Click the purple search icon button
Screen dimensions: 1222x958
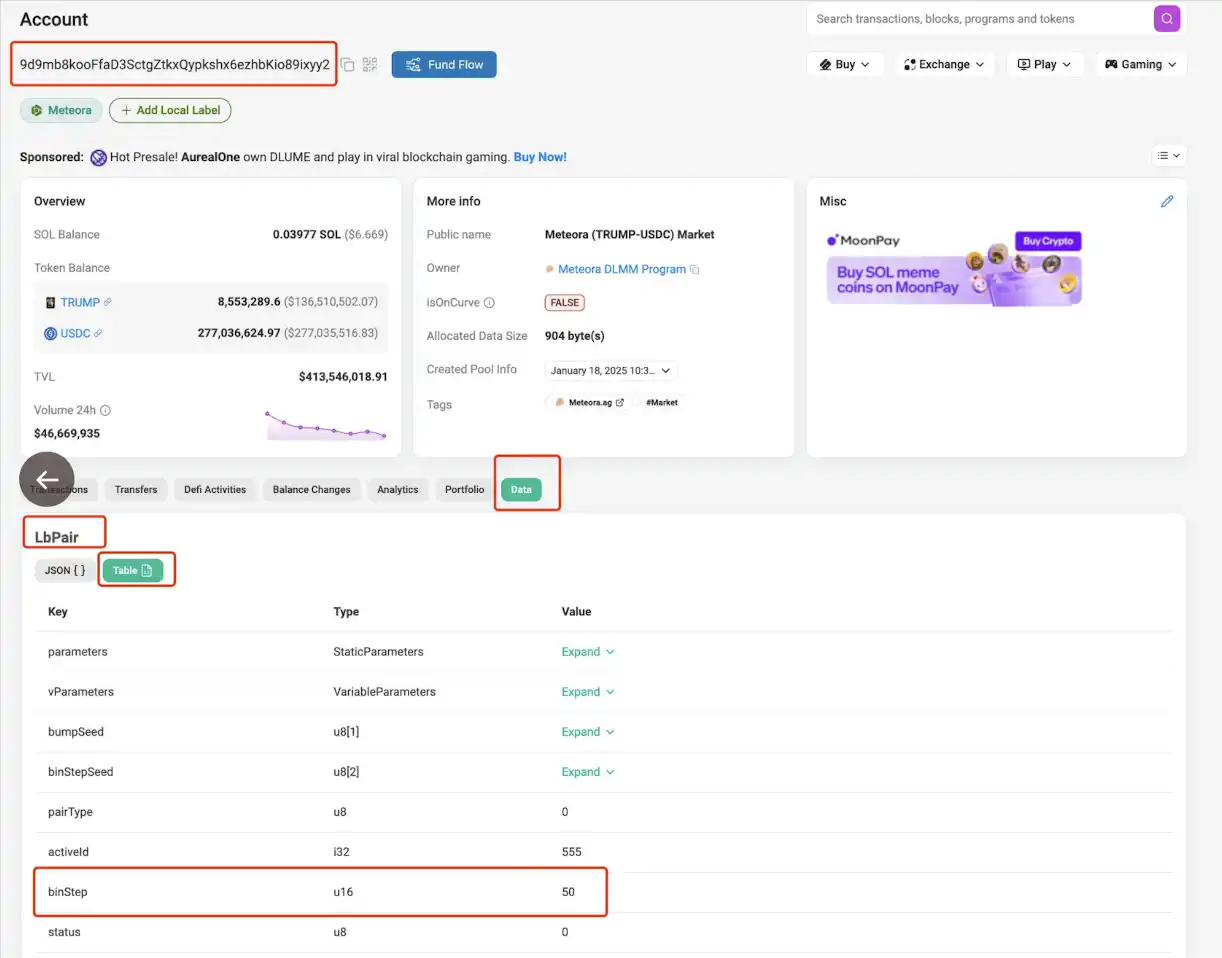(x=1166, y=18)
